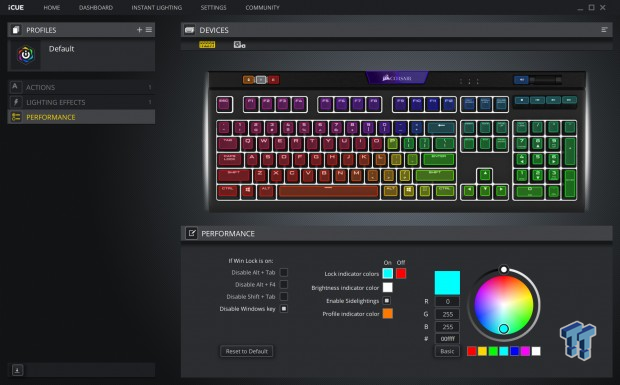Open the Settings menu
Viewport: 620px width, 385px height.
point(214,8)
